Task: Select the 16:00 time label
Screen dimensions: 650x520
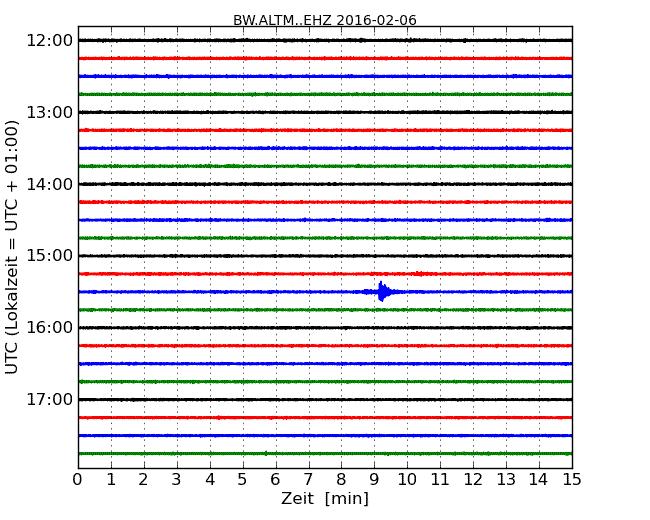Action: click(49, 328)
